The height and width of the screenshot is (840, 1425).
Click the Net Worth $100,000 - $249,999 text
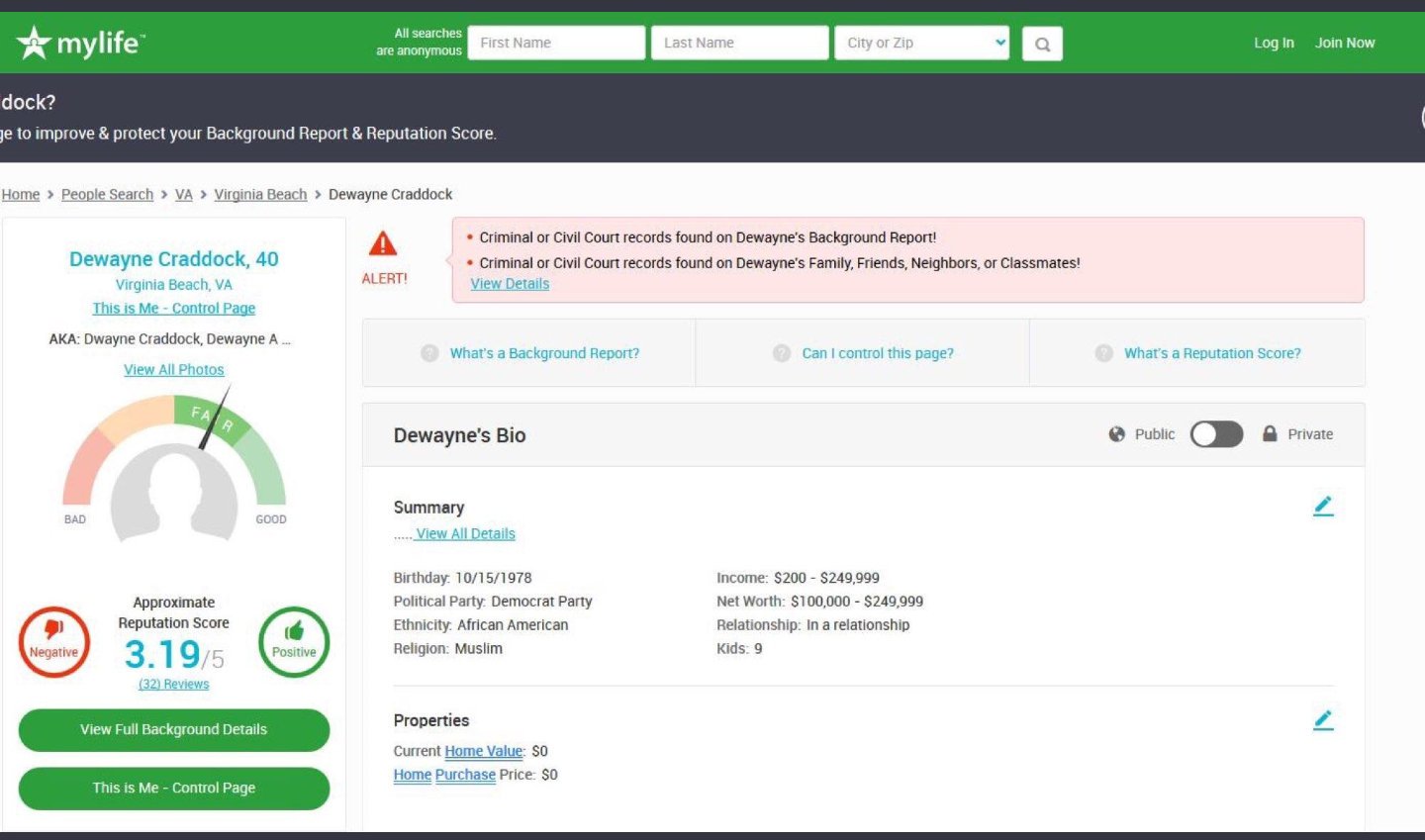(820, 602)
